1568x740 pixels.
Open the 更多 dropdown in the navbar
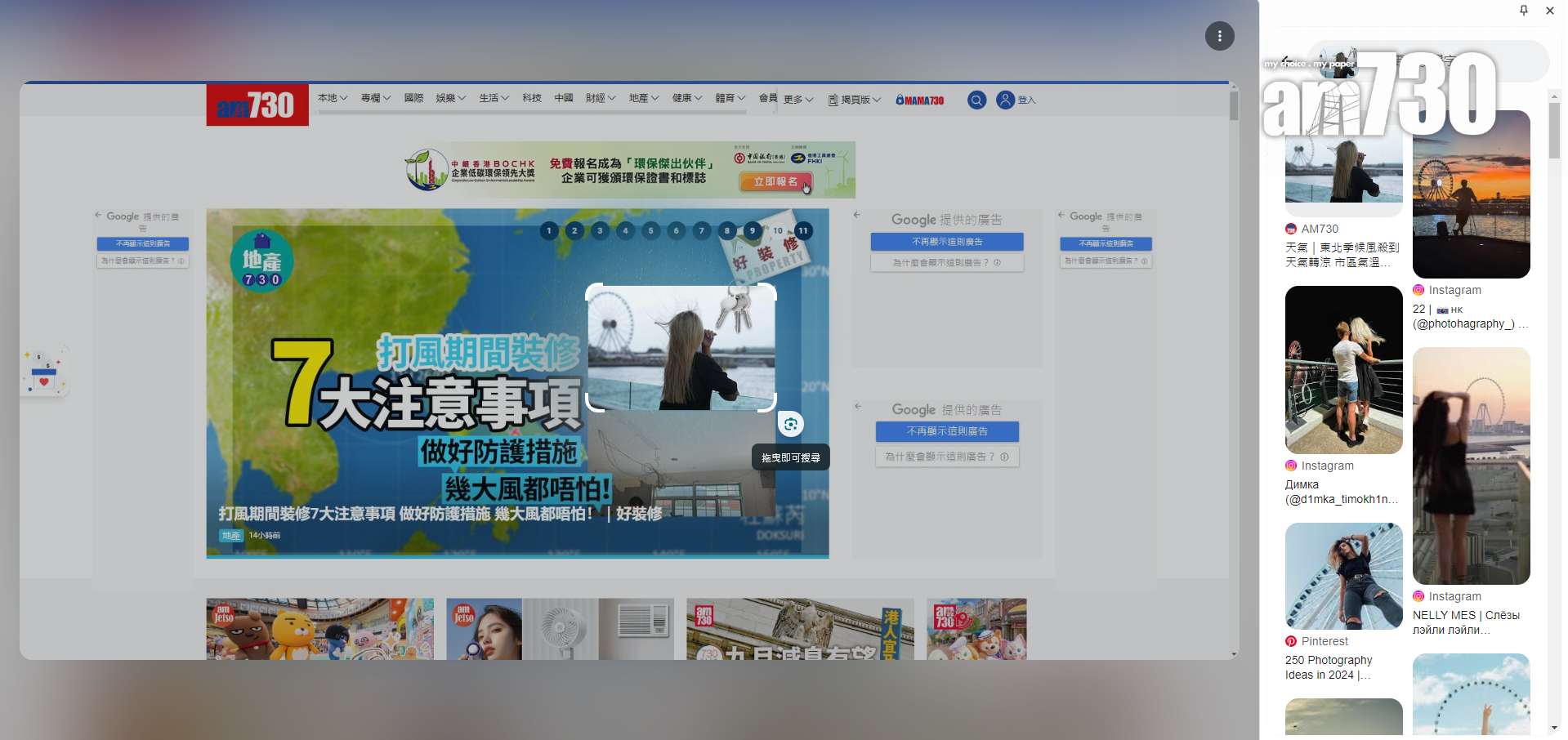(795, 99)
